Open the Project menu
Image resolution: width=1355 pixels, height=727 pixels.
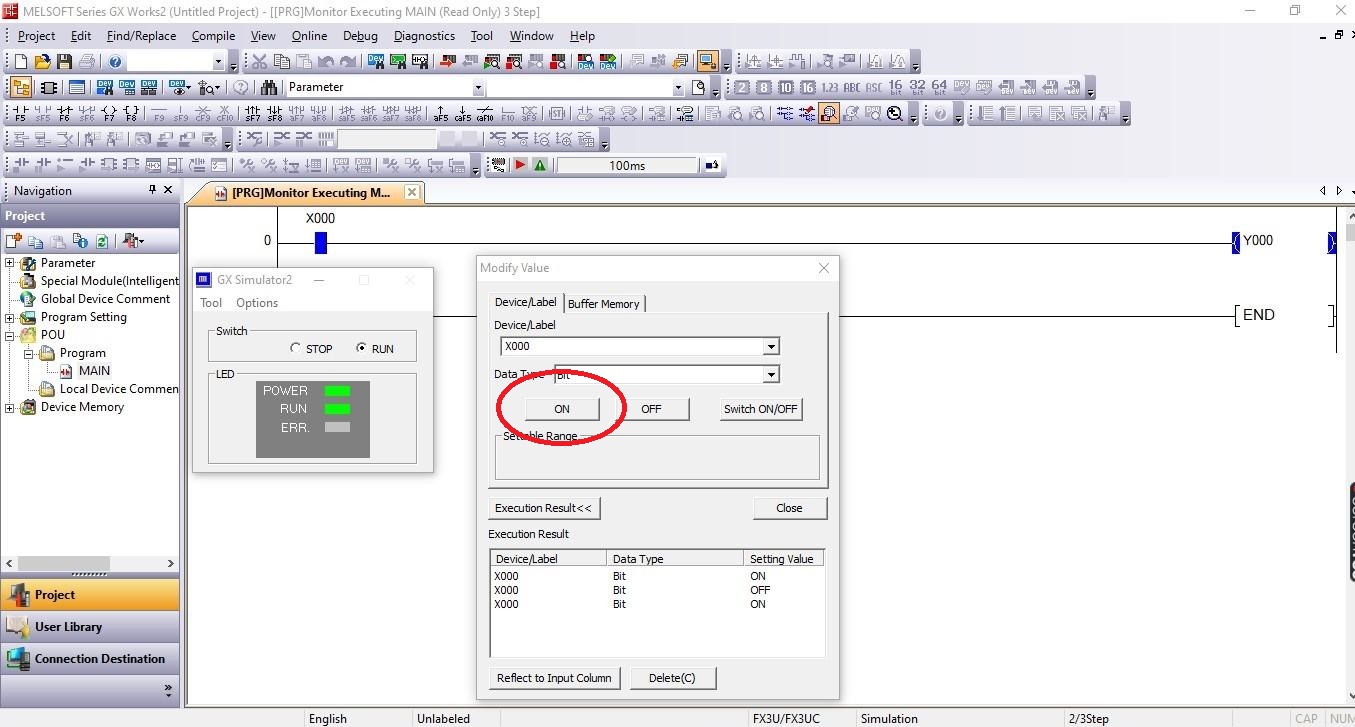click(x=36, y=35)
